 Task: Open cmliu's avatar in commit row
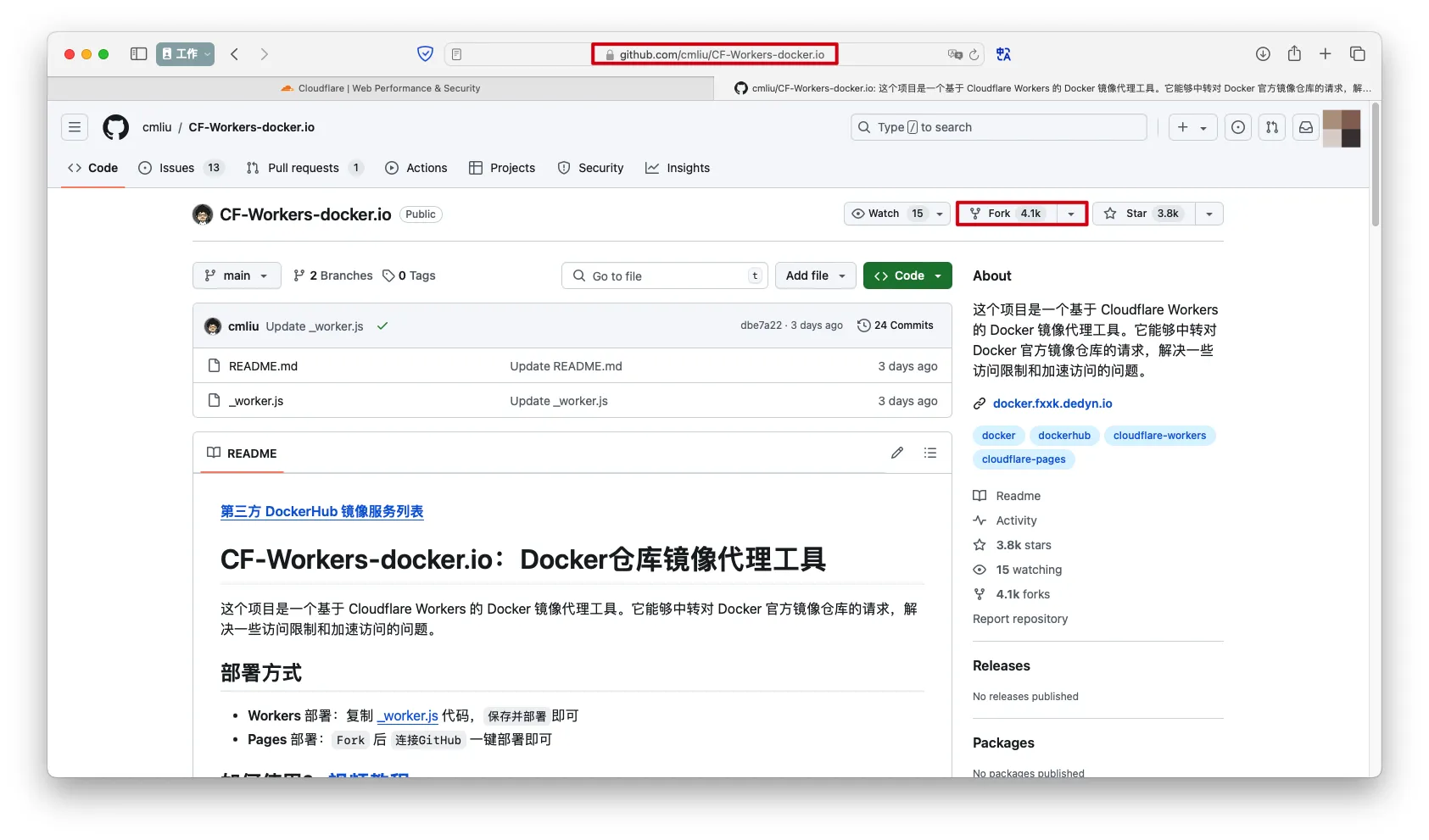[x=213, y=326]
